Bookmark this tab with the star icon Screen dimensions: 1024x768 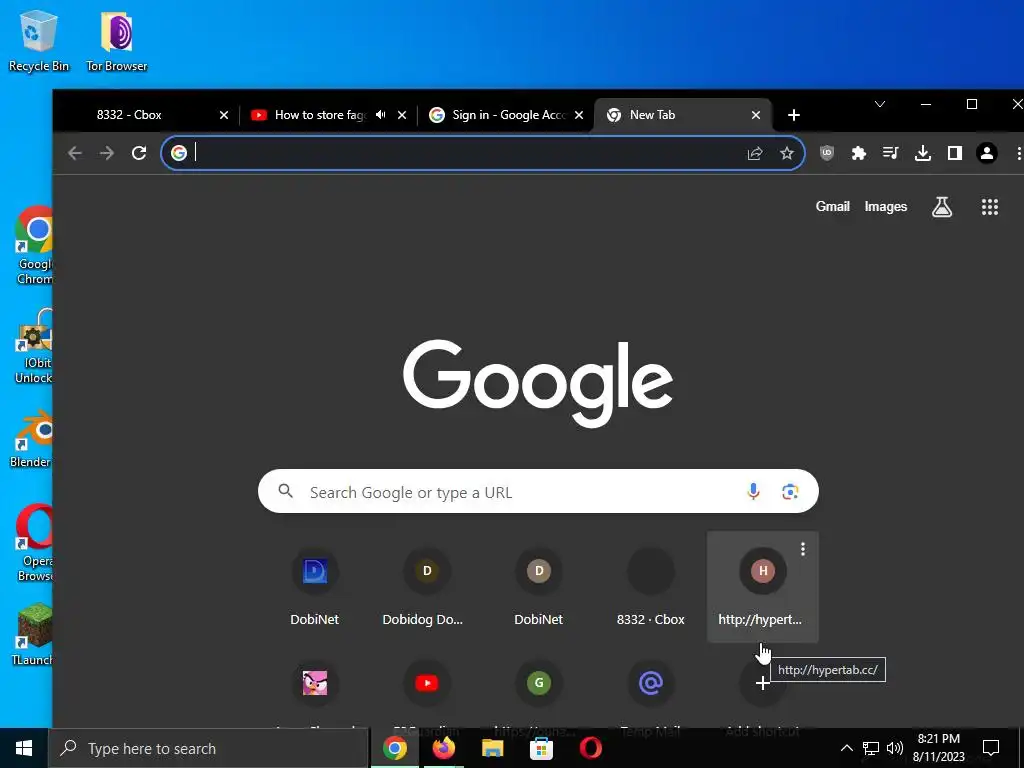click(787, 153)
